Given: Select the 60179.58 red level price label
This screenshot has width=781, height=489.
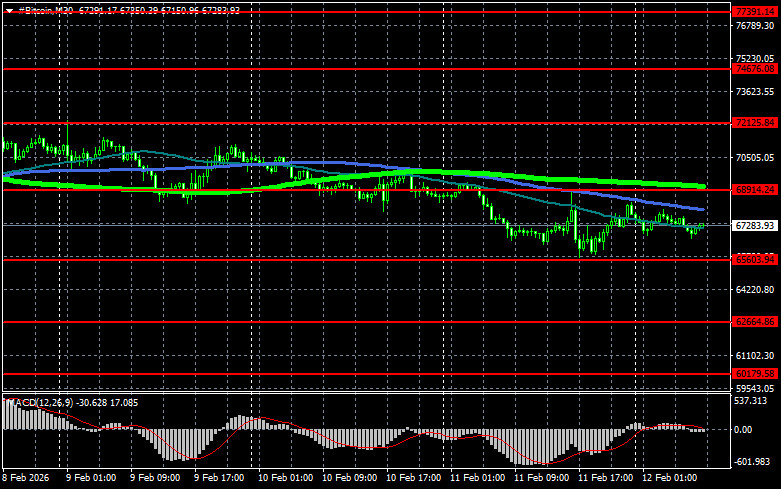Looking at the screenshot, I should [755, 373].
